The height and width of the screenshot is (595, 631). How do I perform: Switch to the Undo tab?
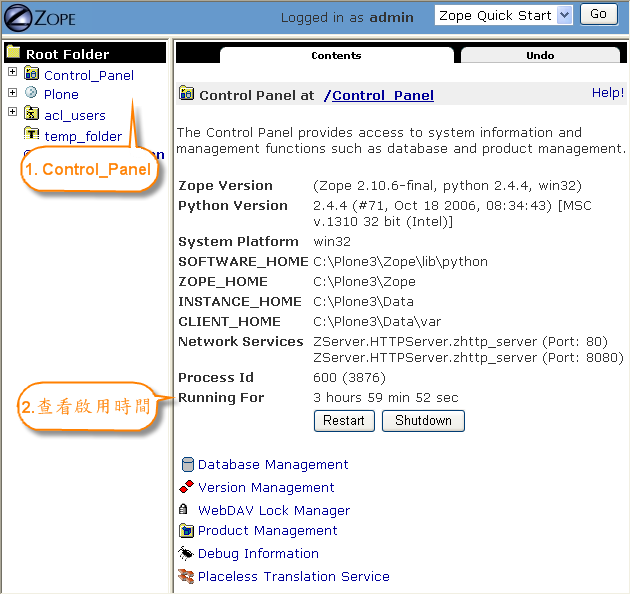click(540, 56)
